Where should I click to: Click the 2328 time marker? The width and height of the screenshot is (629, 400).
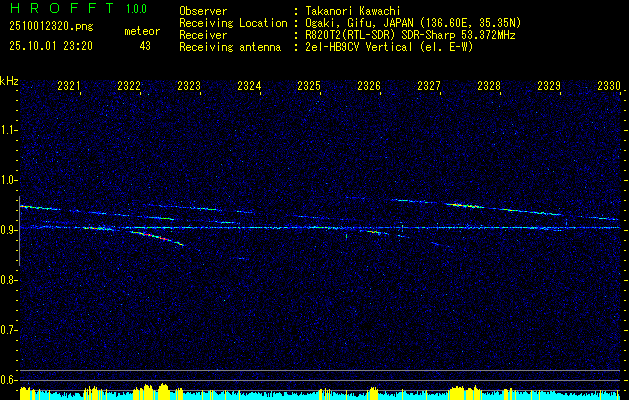click(x=489, y=85)
